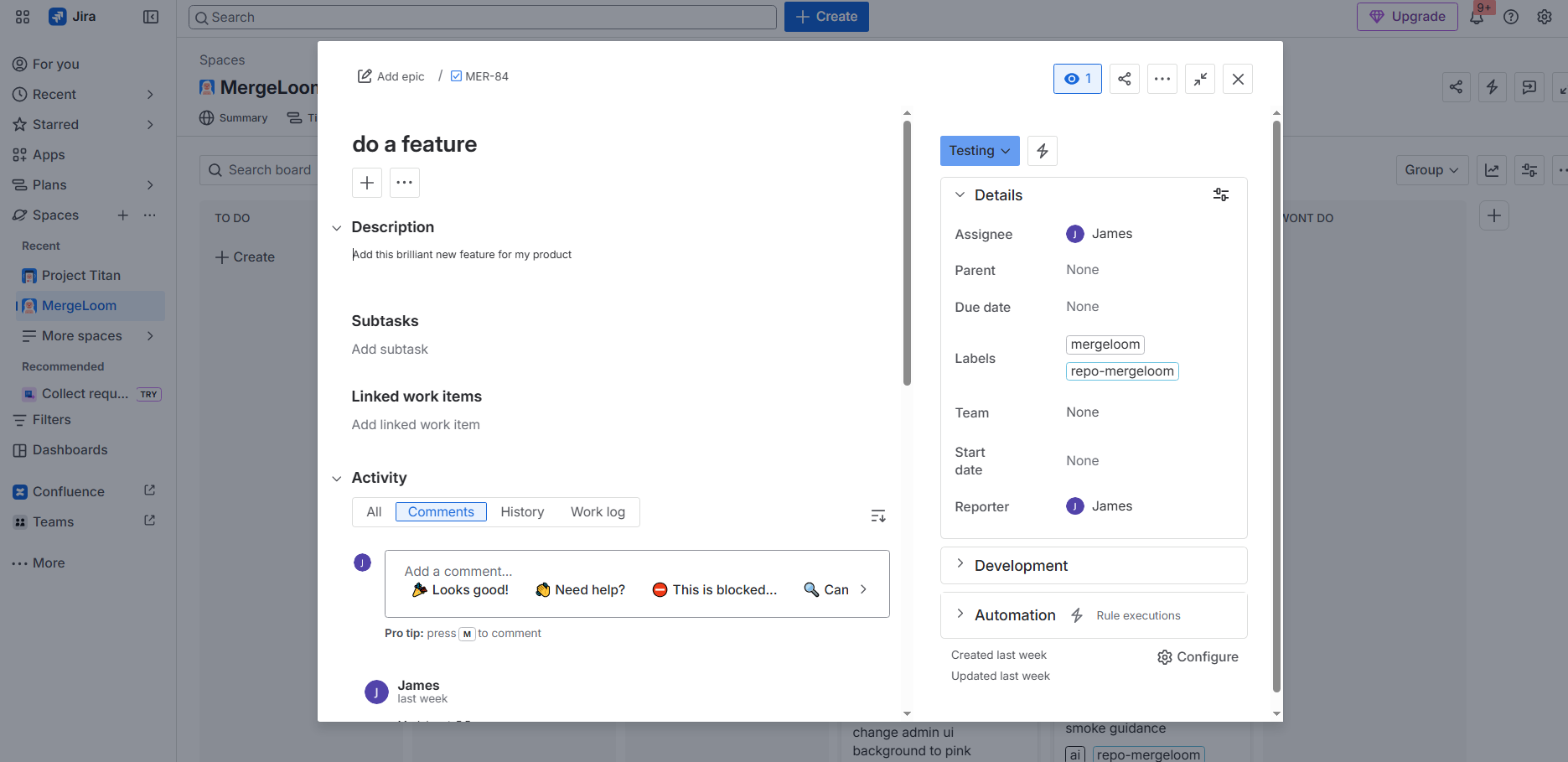Open the more actions ellipsis in dialog header
Screen dimensions: 1568x762
pos(1162,79)
